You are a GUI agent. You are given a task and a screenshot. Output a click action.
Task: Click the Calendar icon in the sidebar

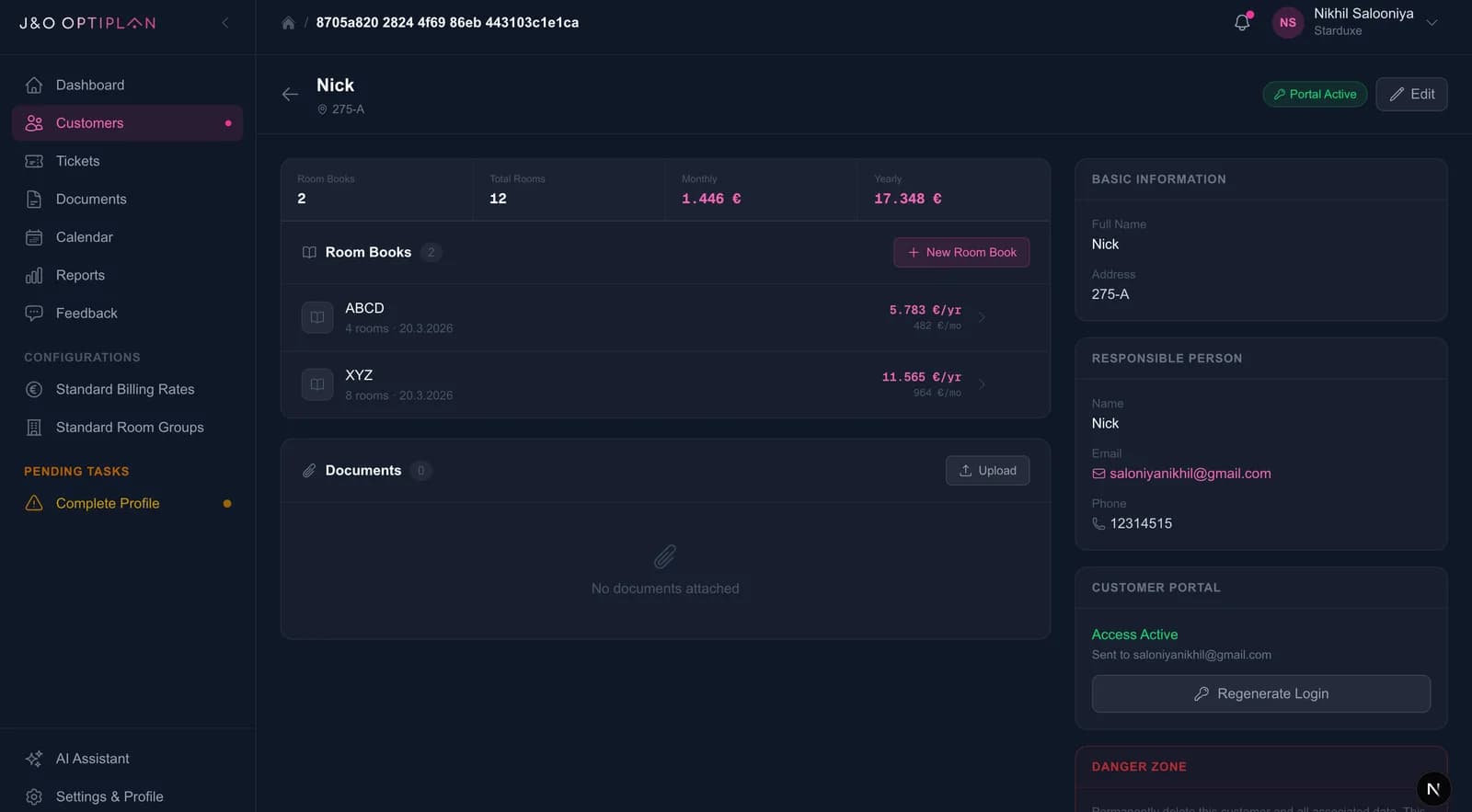point(34,237)
